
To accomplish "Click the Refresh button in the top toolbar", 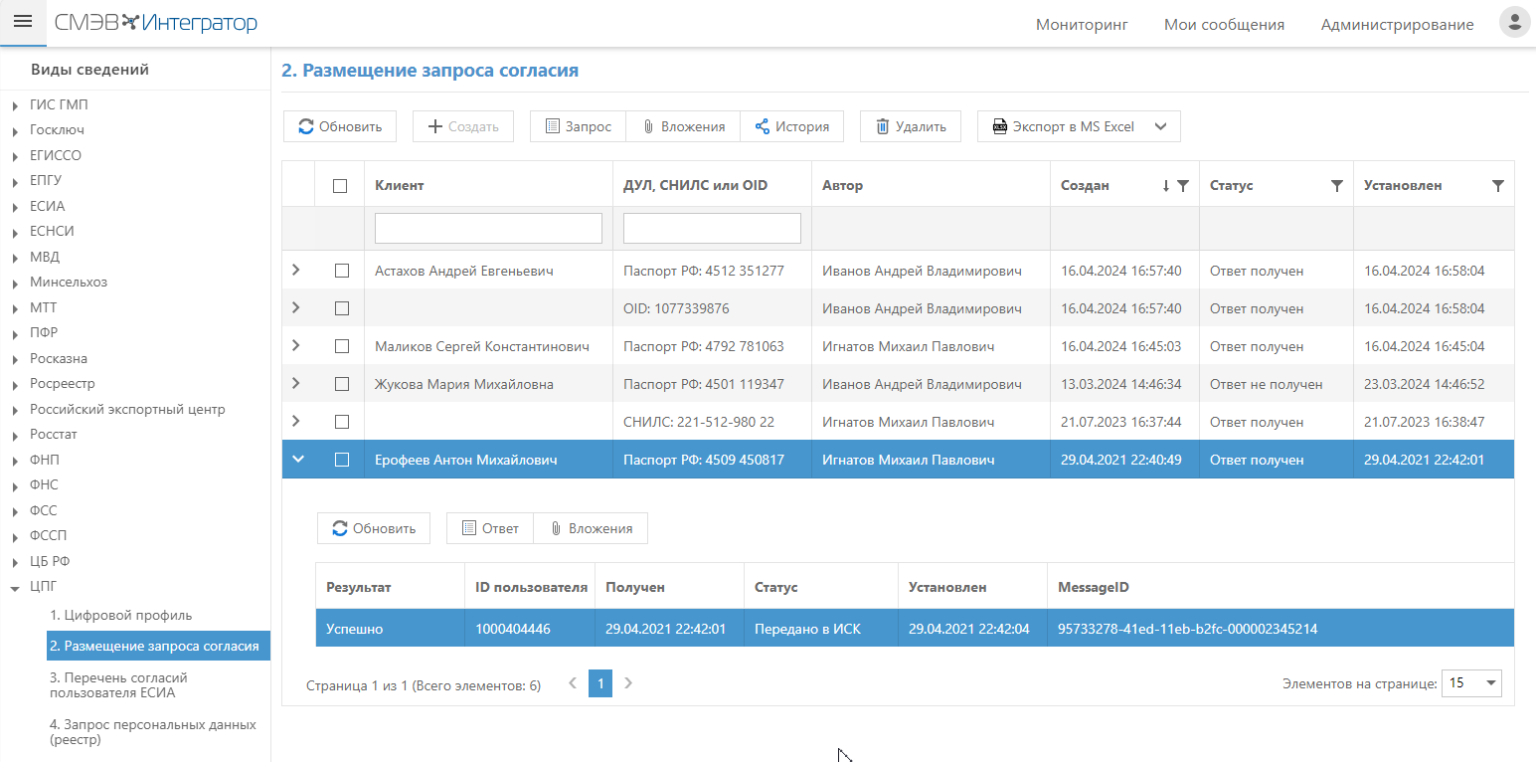I will pos(340,127).
